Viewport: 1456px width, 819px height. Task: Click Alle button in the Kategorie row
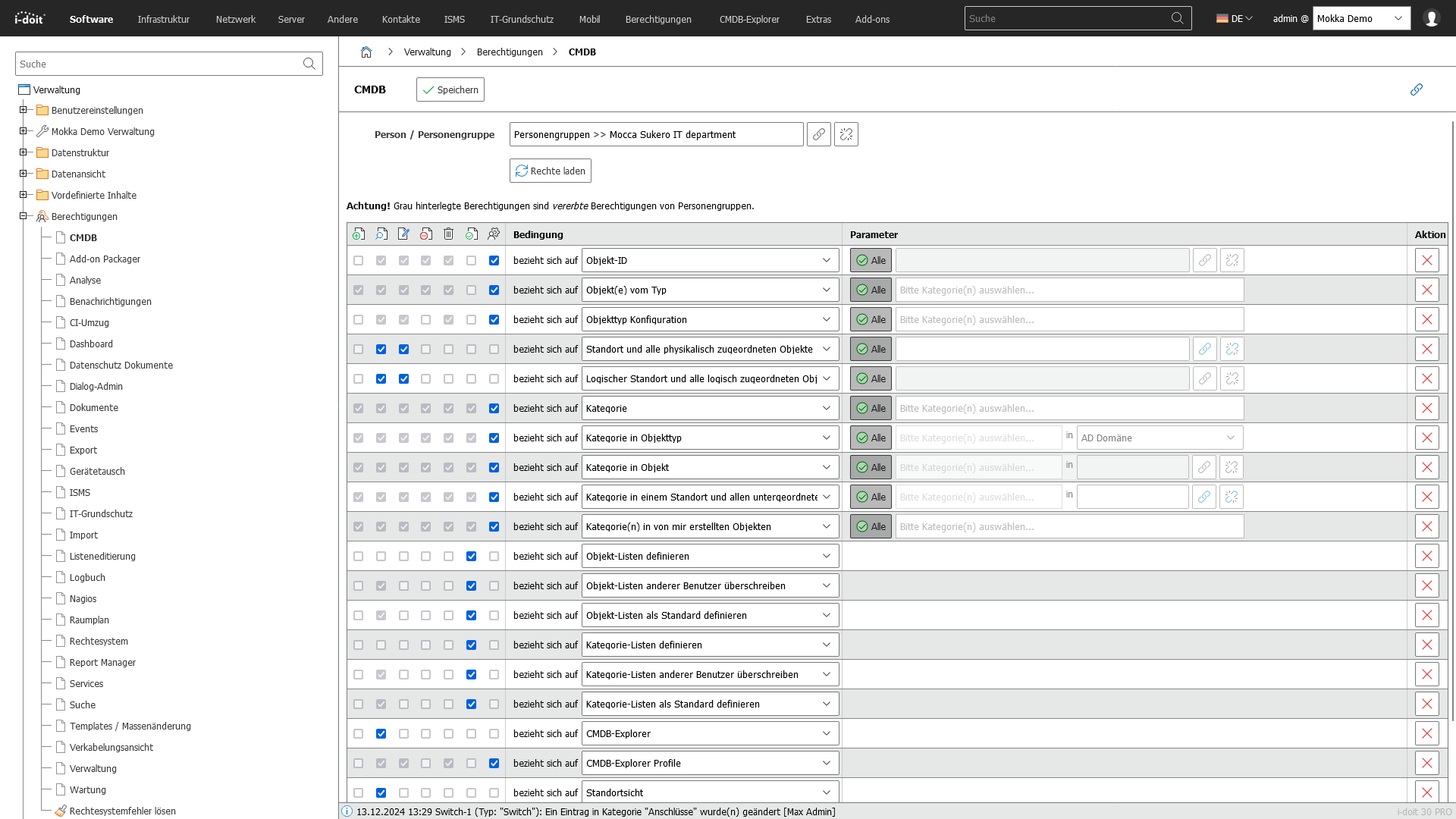(x=871, y=408)
